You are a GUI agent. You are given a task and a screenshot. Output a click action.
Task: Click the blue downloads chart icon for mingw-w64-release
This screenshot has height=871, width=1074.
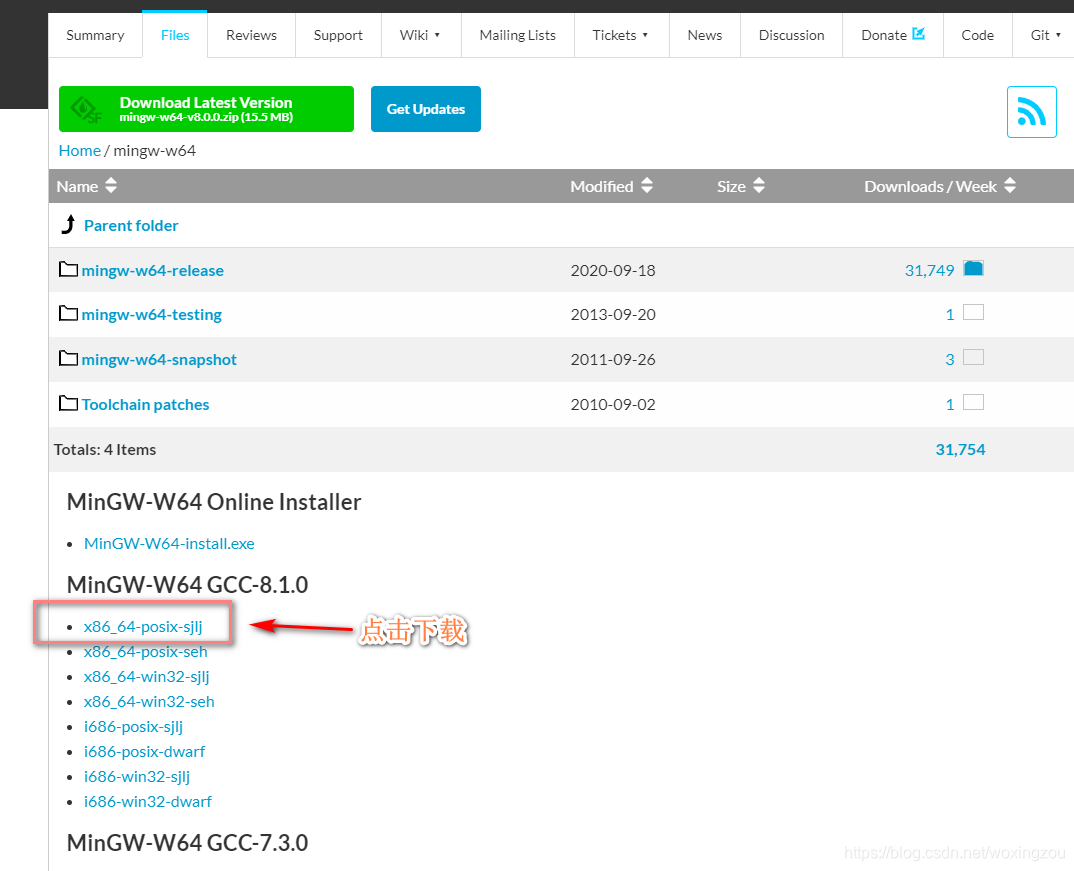[973, 268]
